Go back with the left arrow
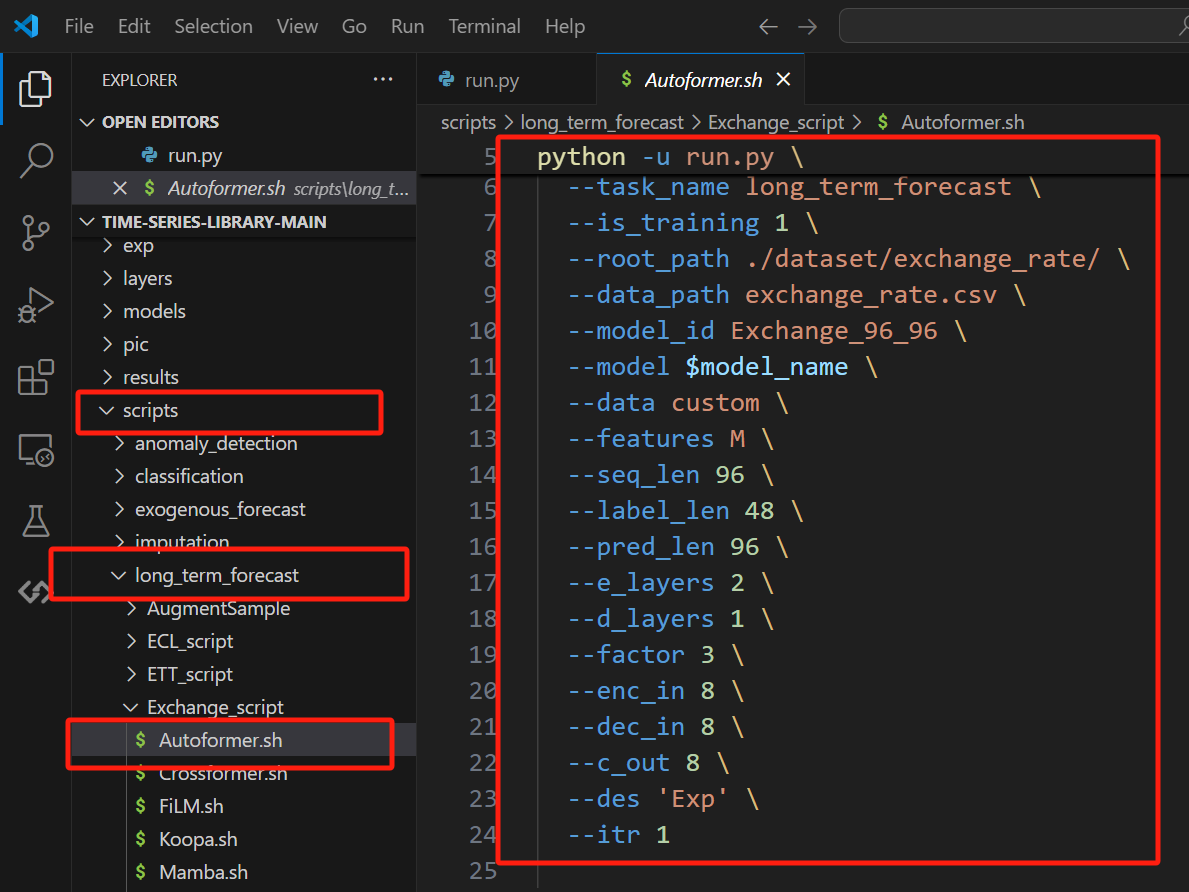This screenshot has width=1189, height=892. [768, 27]
